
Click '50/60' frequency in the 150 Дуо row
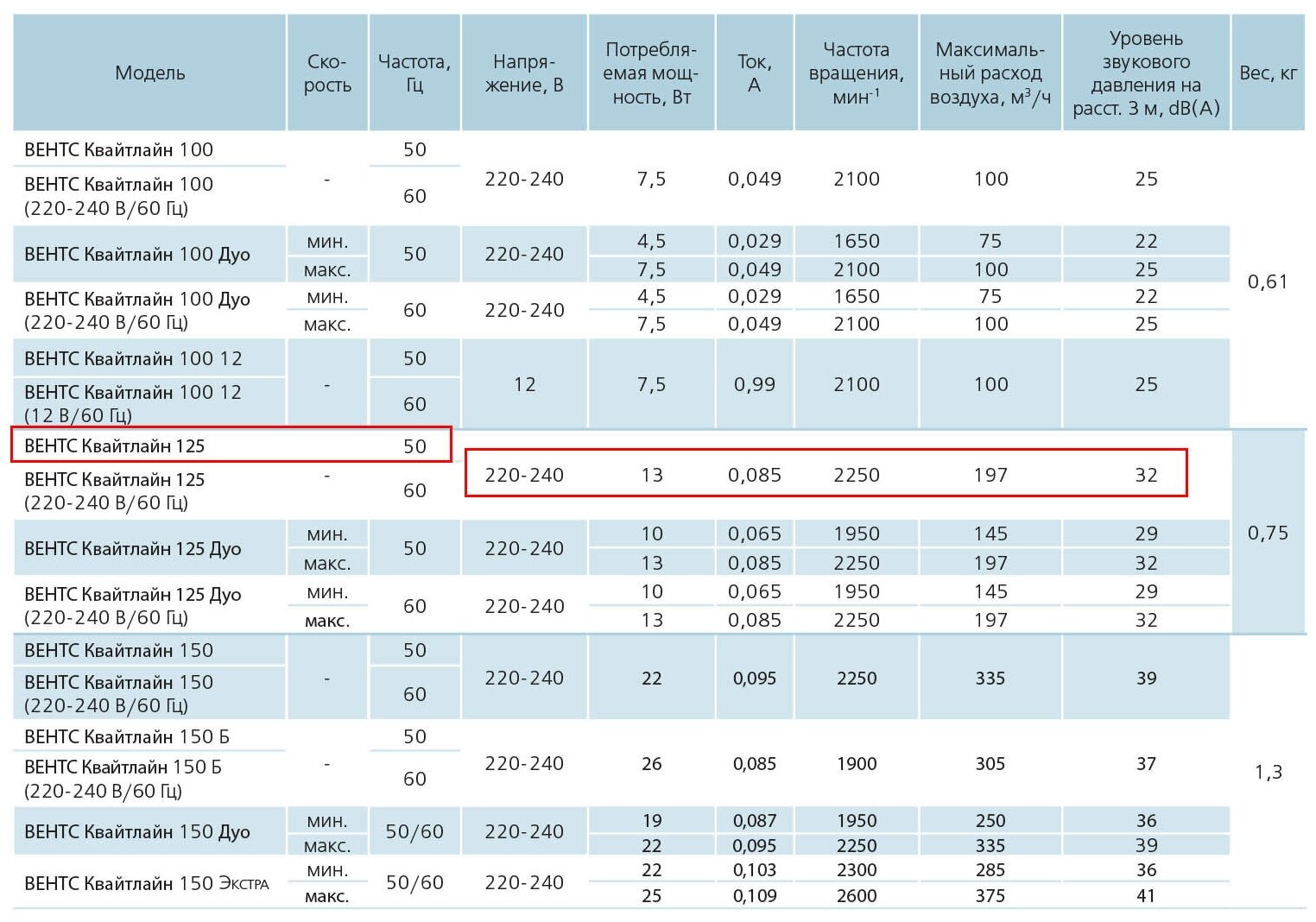[x=414, y=831]
